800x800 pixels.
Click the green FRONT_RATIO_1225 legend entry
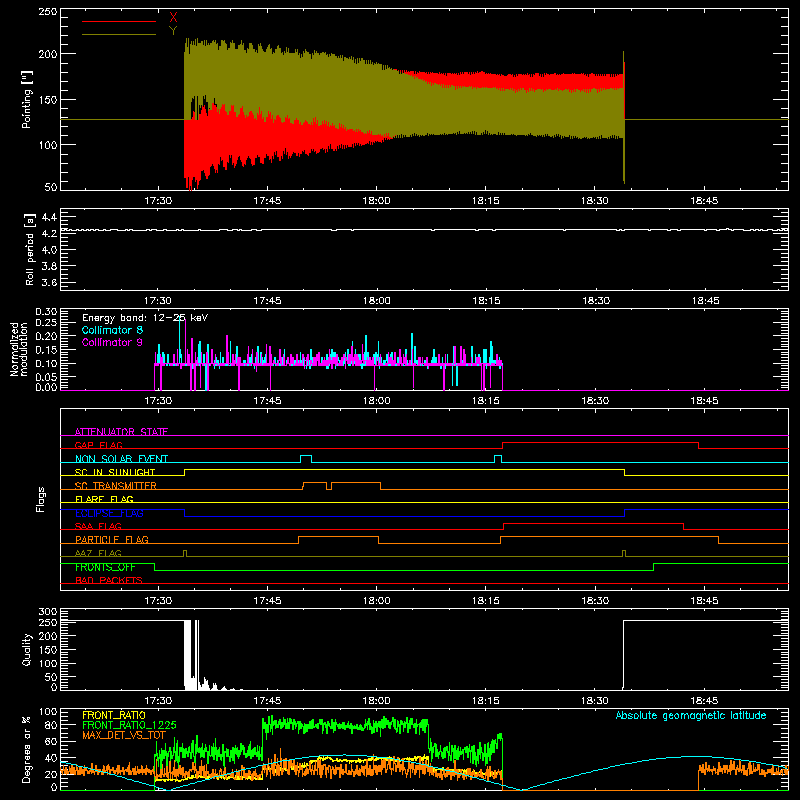click(129, 725)
